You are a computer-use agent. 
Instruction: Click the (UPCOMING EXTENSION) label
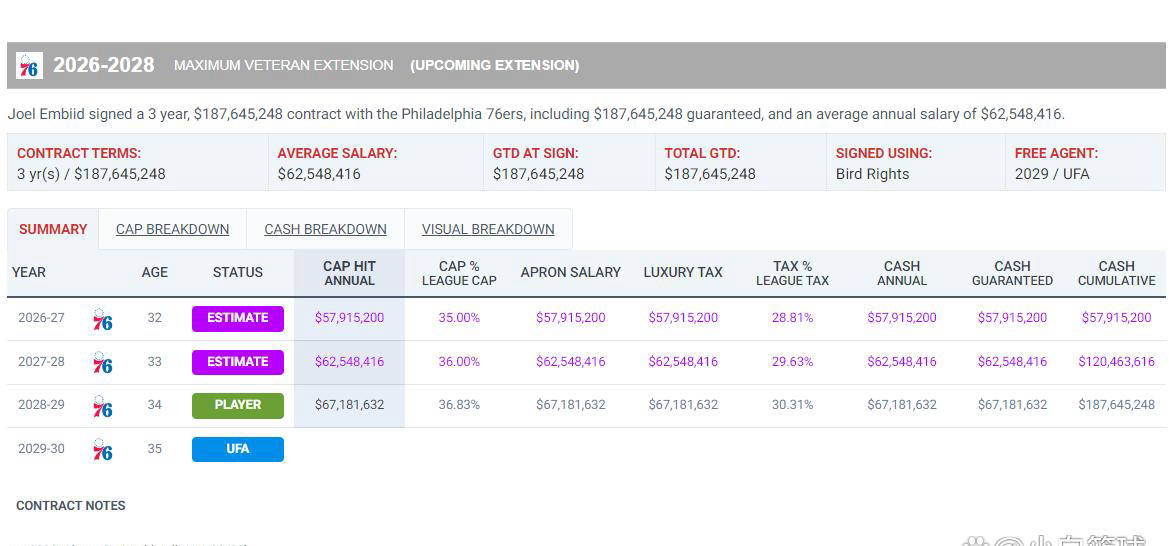494,66
